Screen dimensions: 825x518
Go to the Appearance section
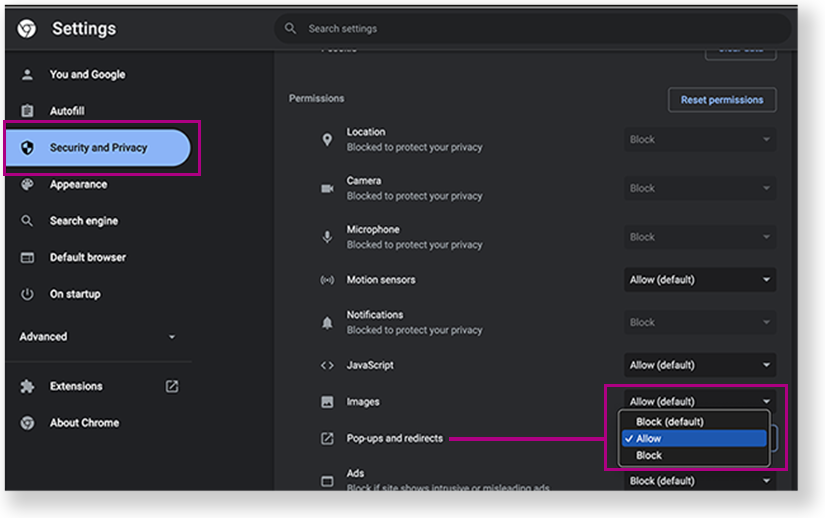tap(78, 184)
